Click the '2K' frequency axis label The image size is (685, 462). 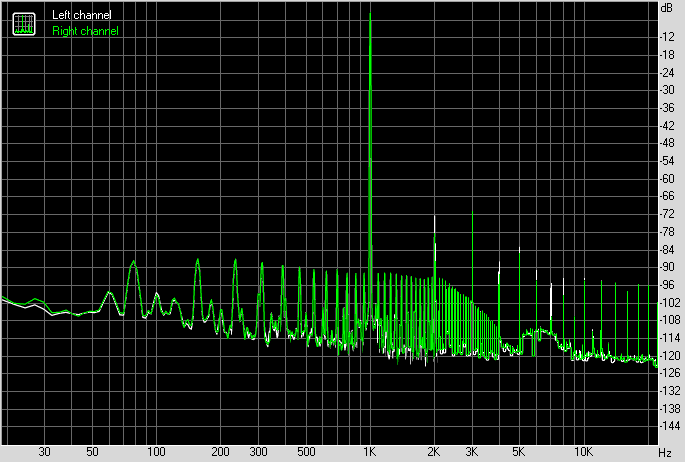(x=433, y=452)
